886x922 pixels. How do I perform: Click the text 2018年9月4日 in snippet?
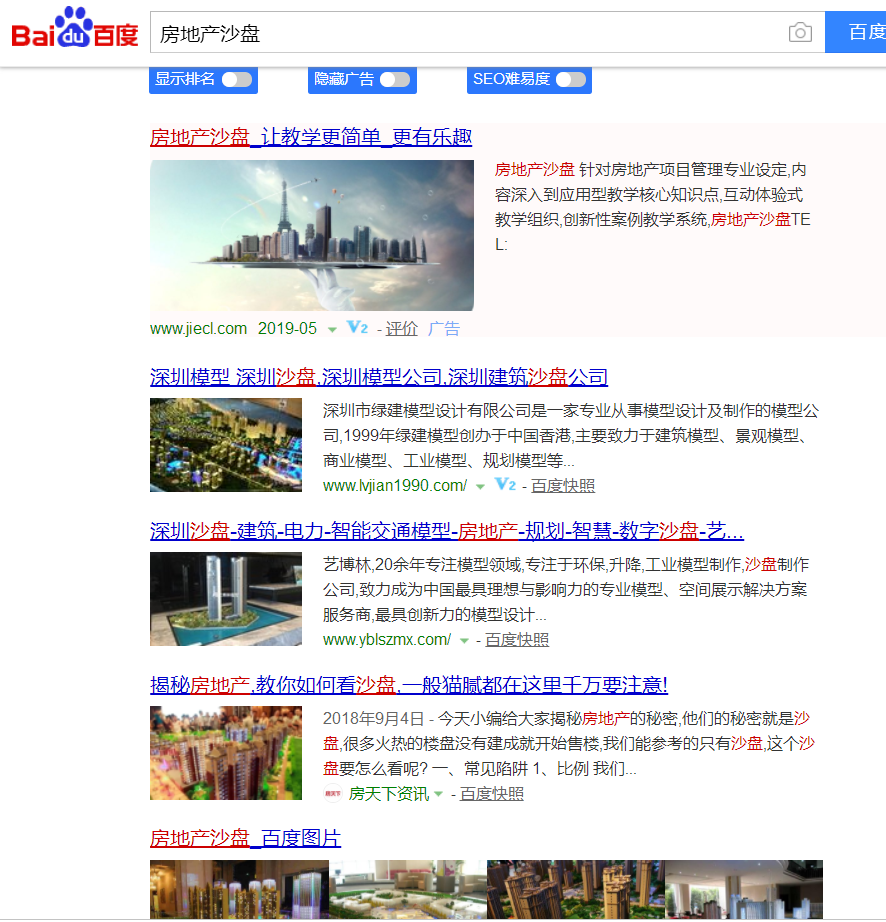click(373, 719)
